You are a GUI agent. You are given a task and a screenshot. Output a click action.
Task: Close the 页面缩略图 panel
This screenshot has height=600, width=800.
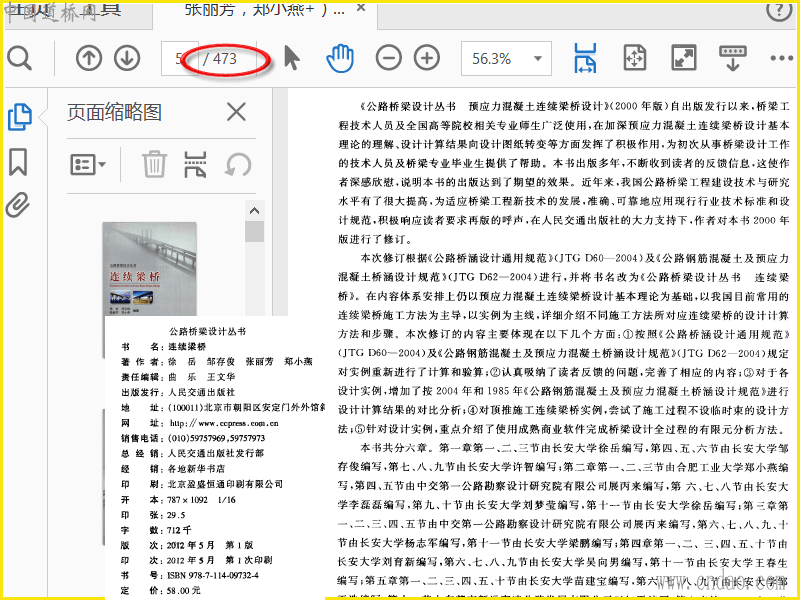click(x=236, y=112)
